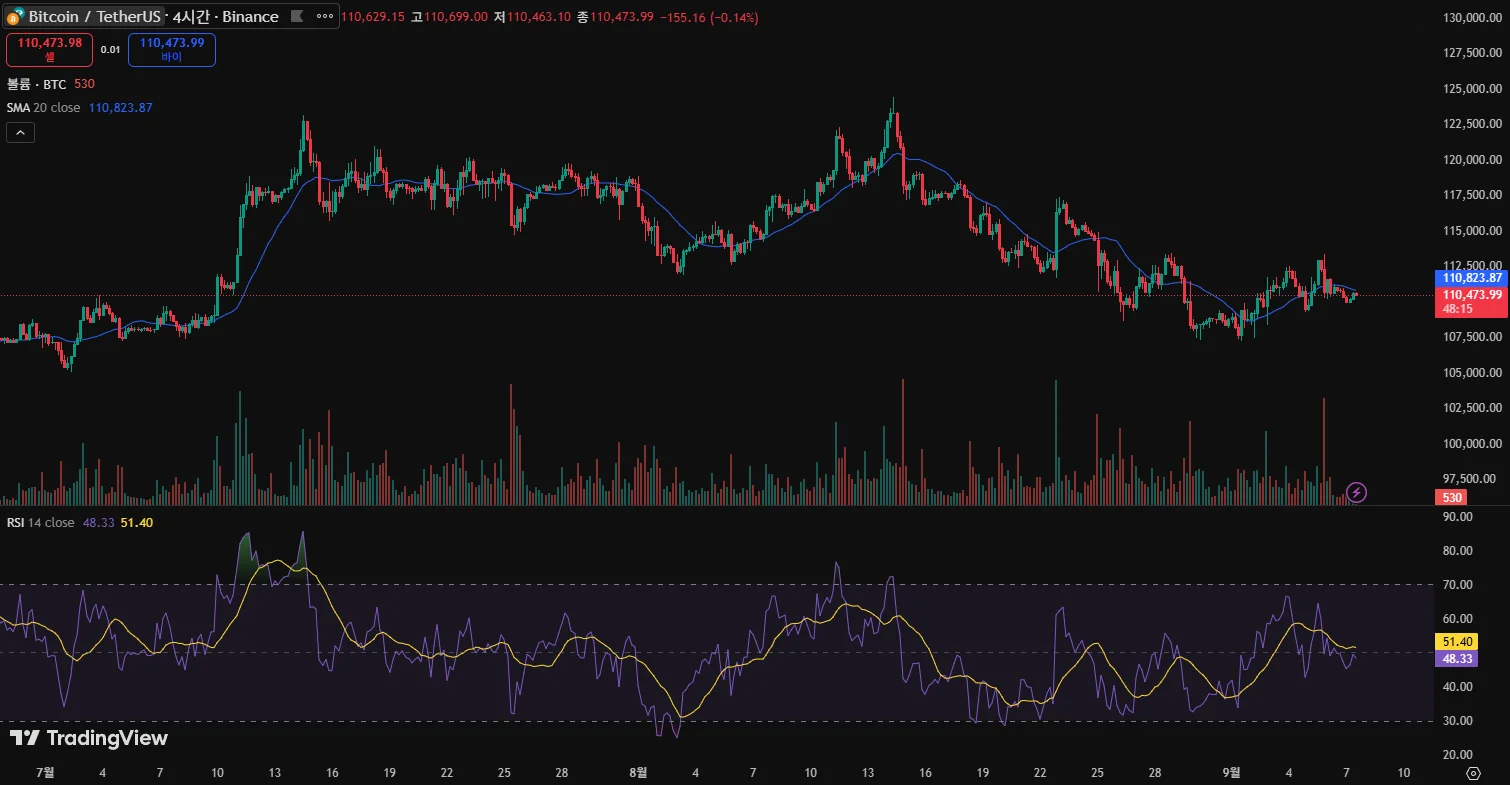The image size is (1510, 785).
Task: Click the blue 110,473.99 buy button
Action: click(172, 49)
